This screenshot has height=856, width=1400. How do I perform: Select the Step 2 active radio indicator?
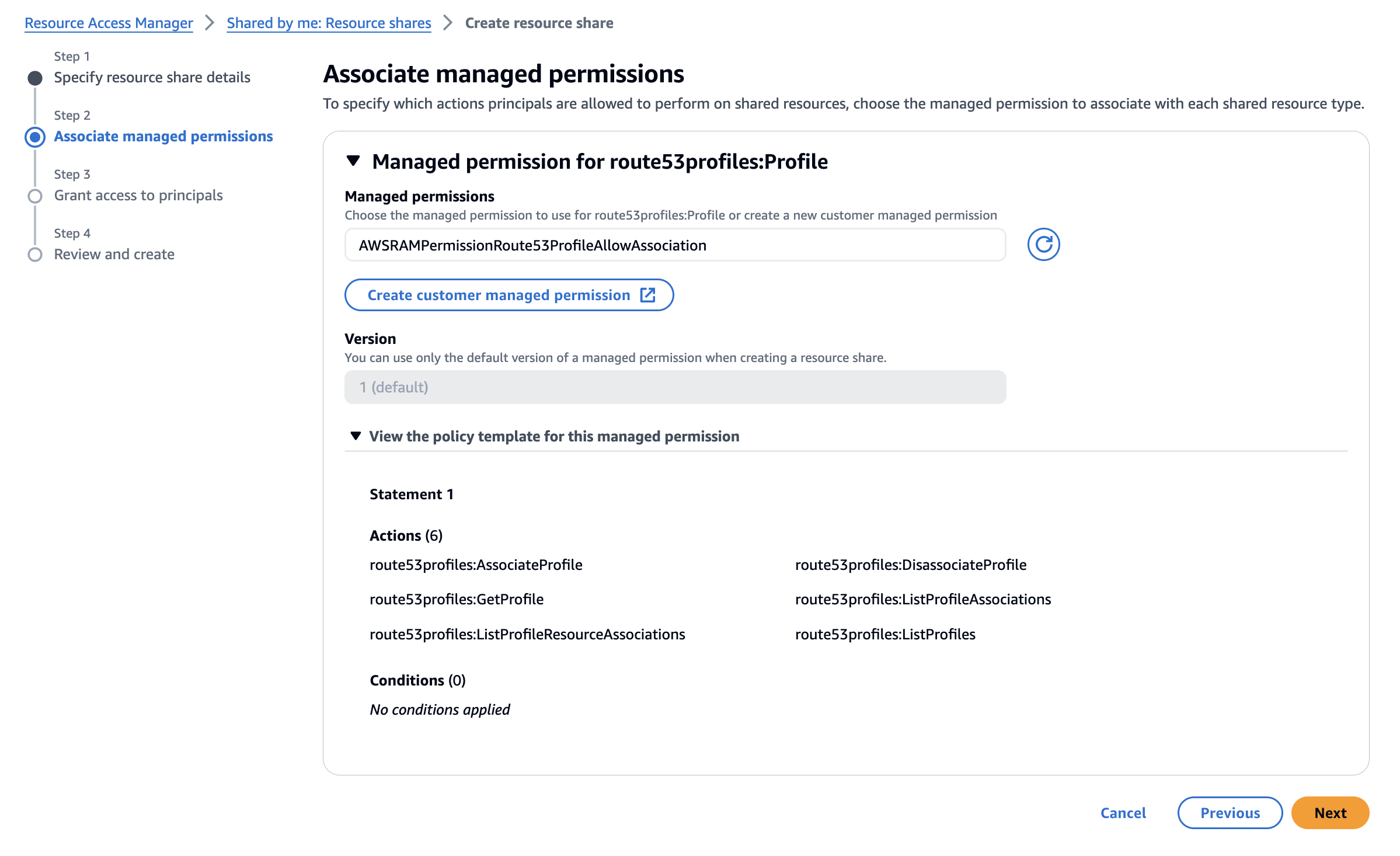coord(35,137)
